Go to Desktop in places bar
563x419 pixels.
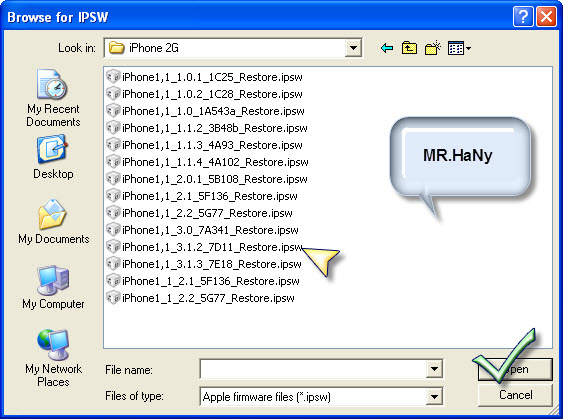click(53, 157)
